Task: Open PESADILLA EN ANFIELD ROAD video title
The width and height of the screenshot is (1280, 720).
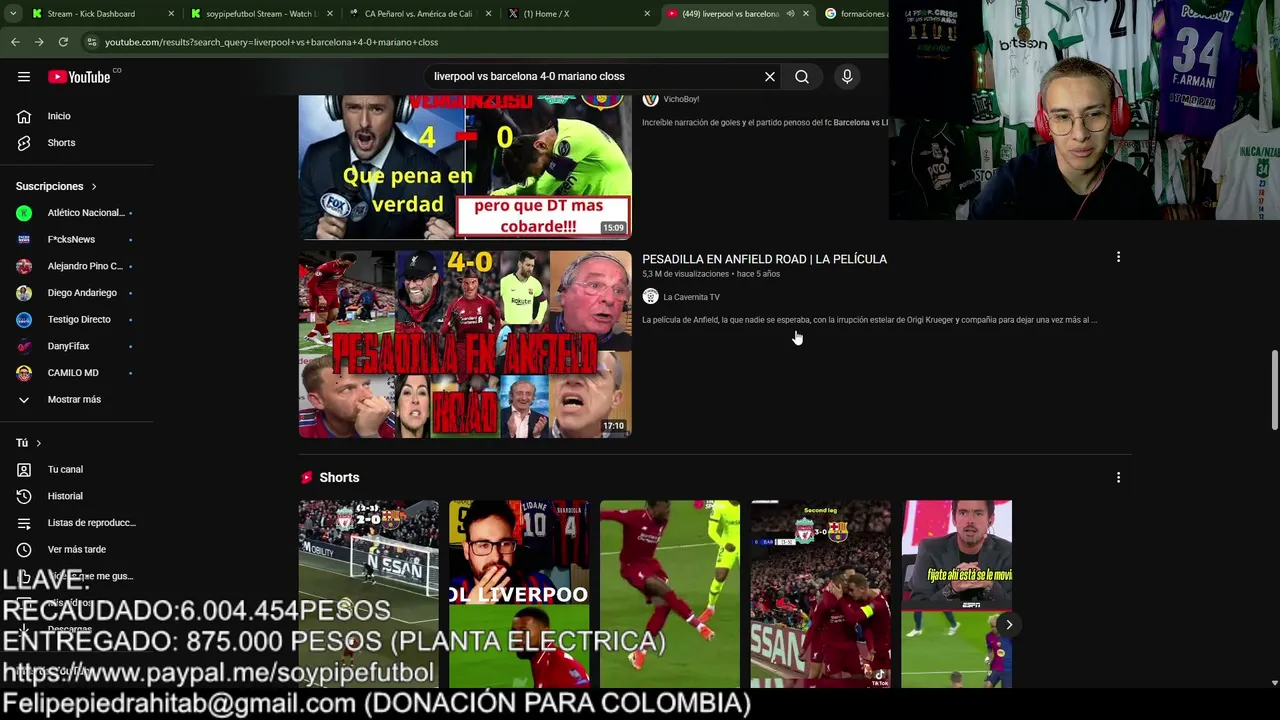Action: coord(764,259)
